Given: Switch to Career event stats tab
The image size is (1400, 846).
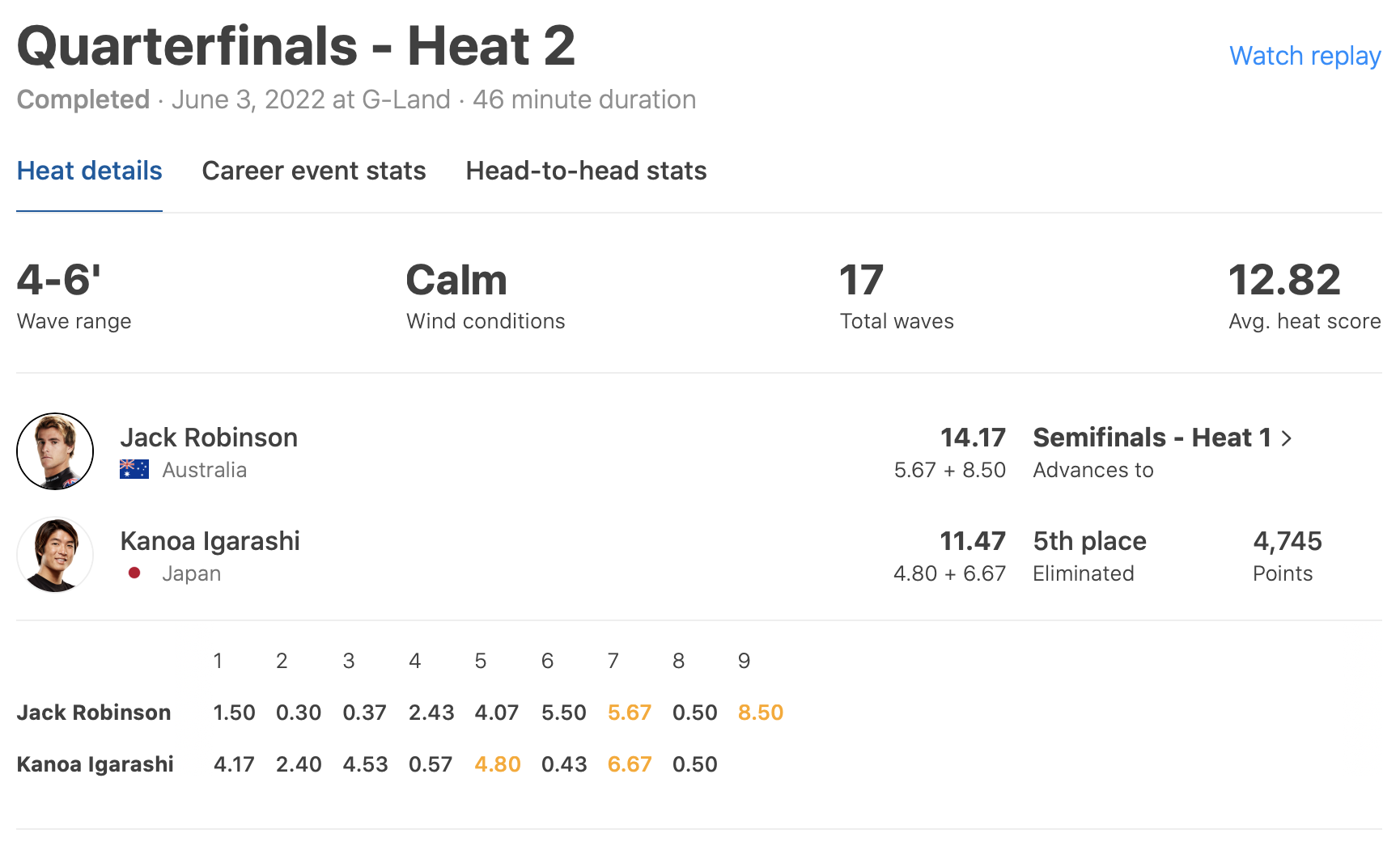Looking at the screenshot, I should coord(314,171).
